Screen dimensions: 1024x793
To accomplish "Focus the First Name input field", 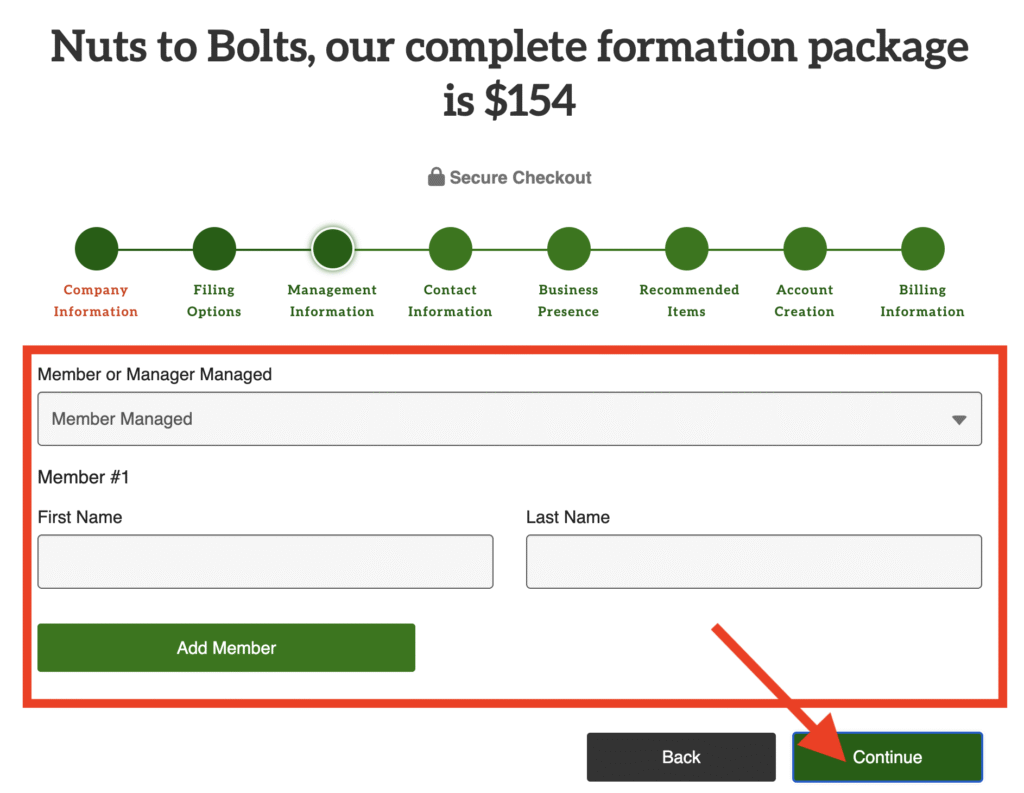I will pos(265,561).
